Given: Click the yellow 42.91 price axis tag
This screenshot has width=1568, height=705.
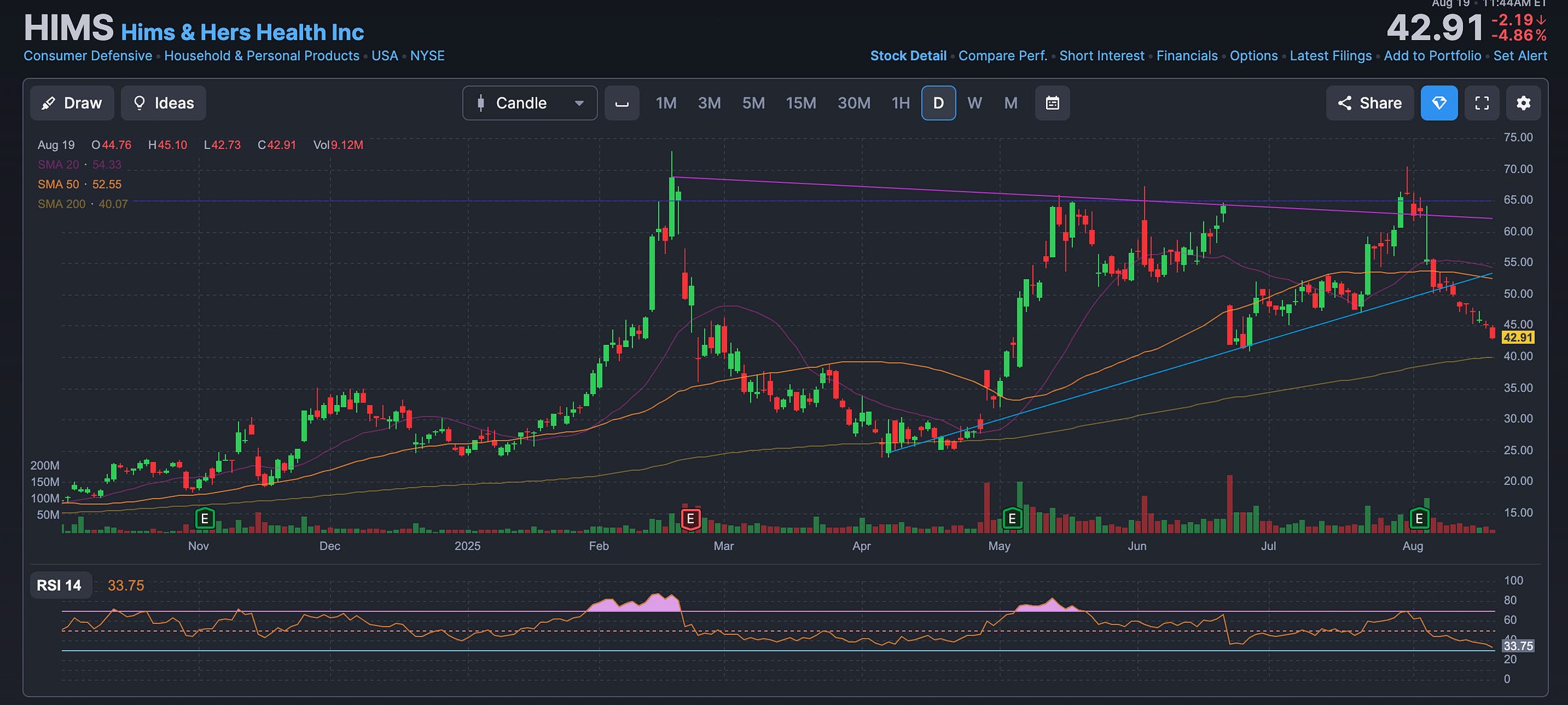Looking at the screenshot, I should (1518, 338).
